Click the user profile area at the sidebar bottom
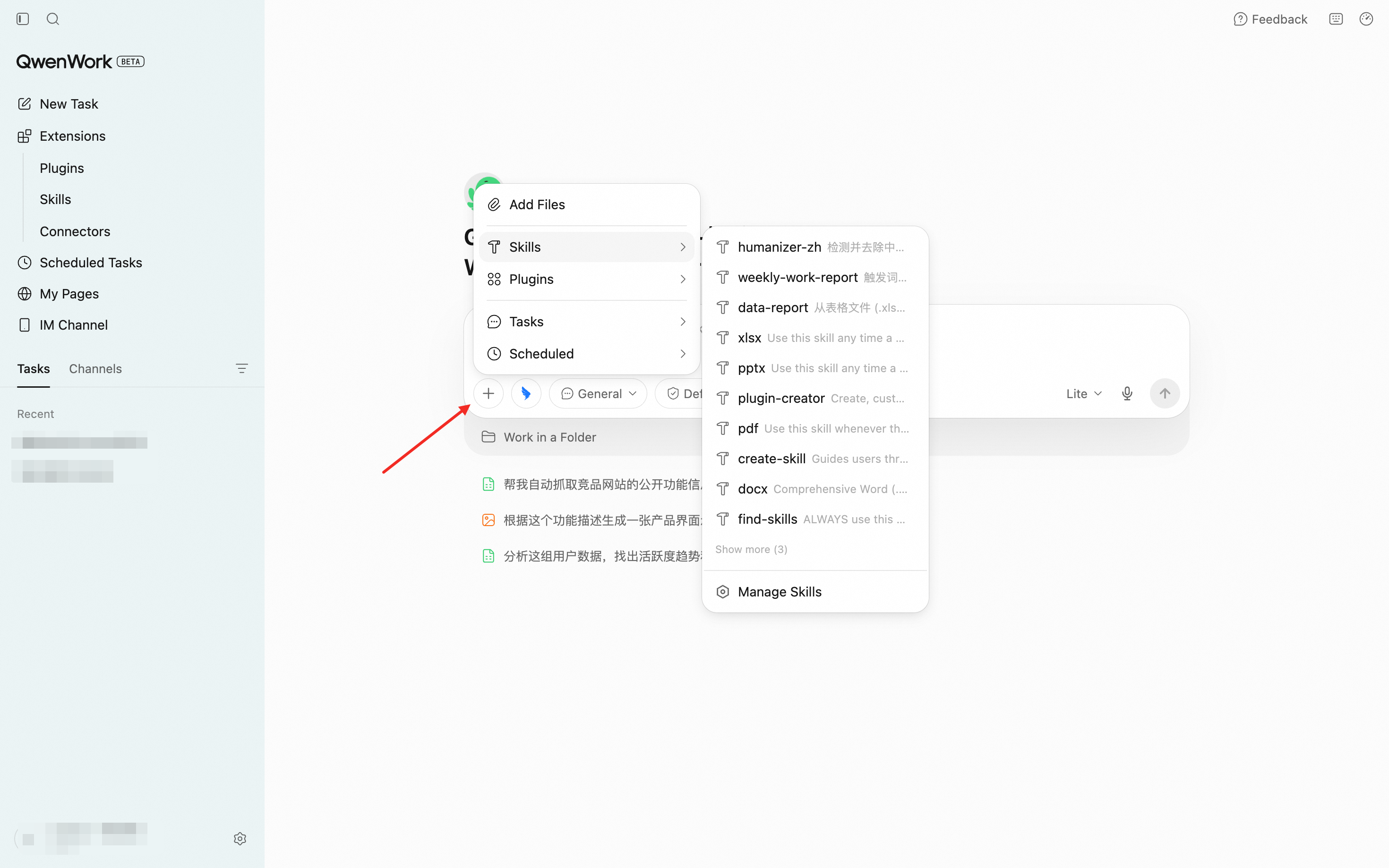Screen dimensions: 1389x868 pos(81,838)
